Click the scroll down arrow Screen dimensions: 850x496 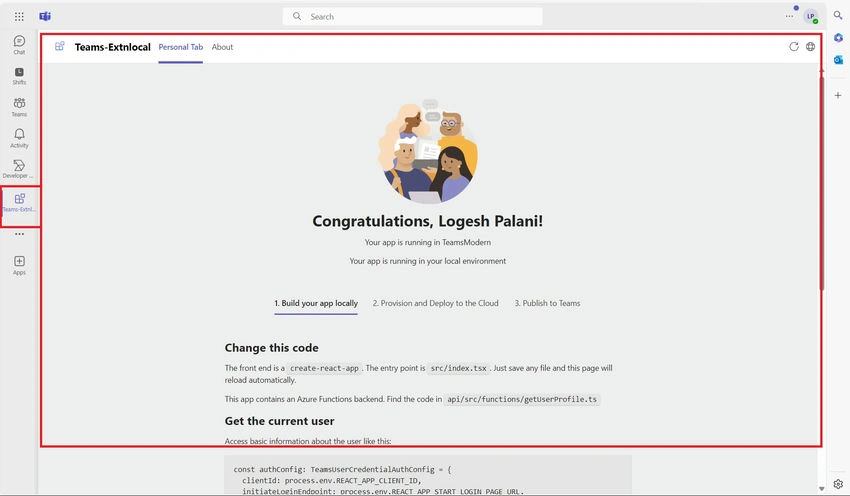(x=822, y=488)
